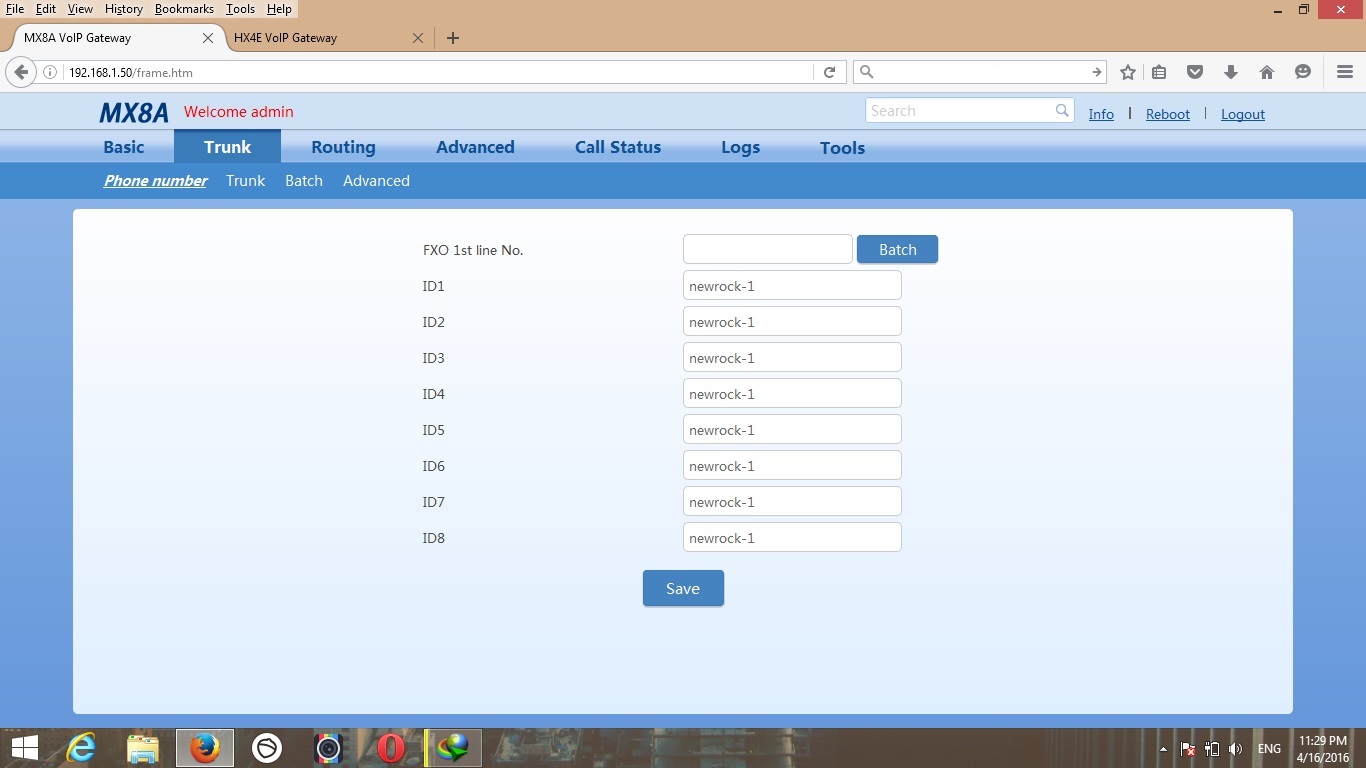Viewport: 1366px width, 768px height.
Task: Save to Pocket using the toolbar icon
Action: point(1195,72)
